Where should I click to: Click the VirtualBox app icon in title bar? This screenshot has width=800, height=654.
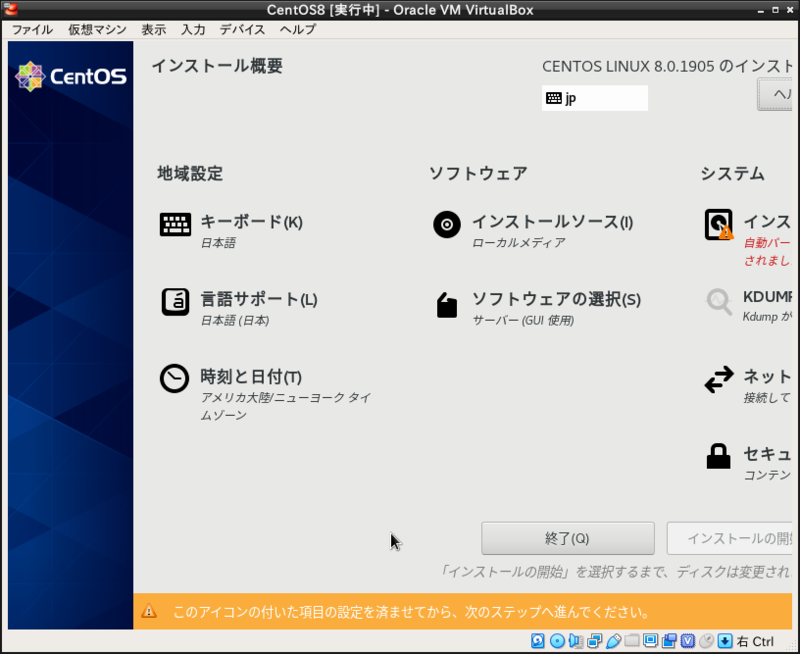10,9
